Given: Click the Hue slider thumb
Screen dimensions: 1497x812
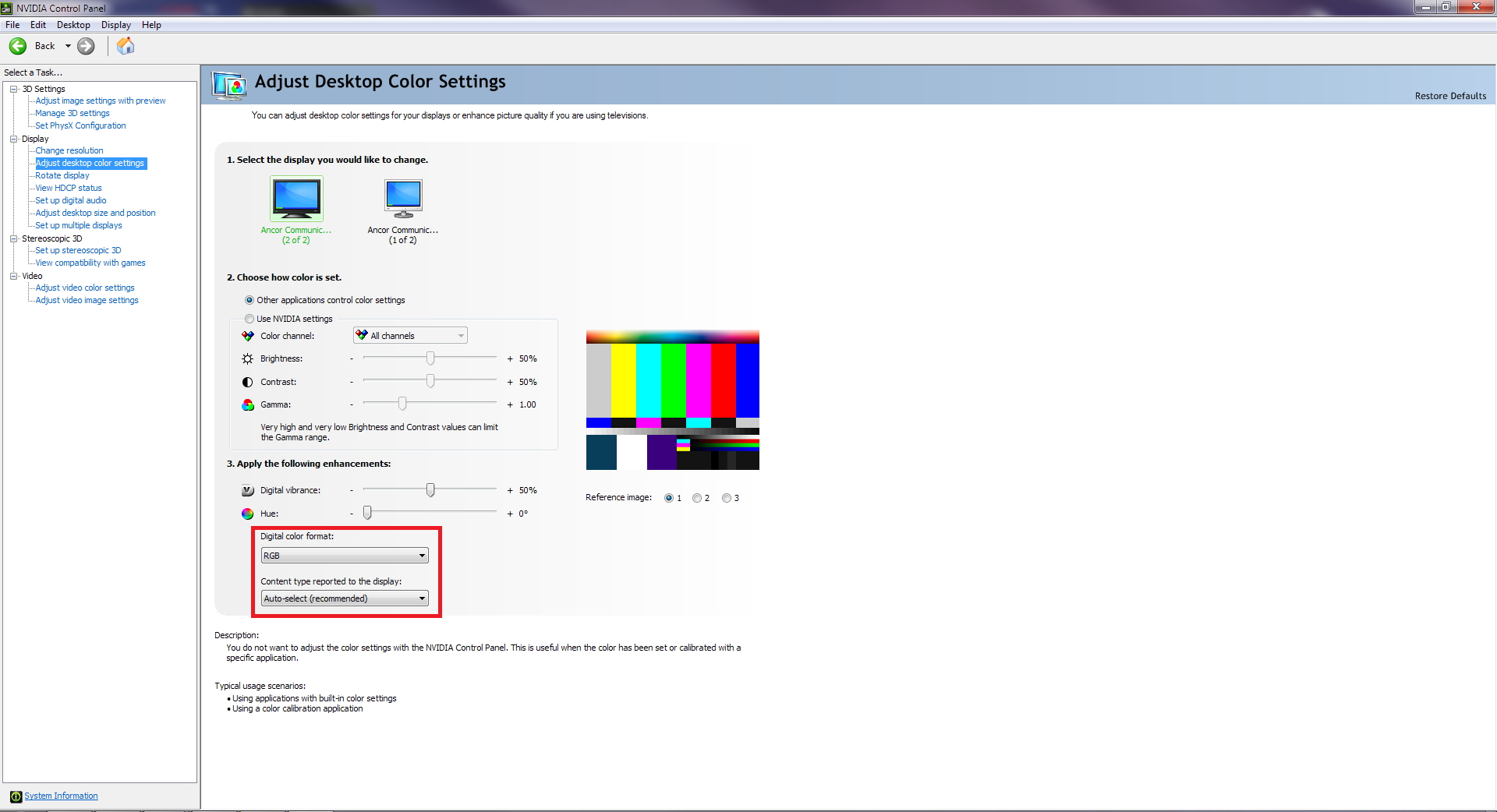Looking at the screenshot, I should pyautogui.click(x=367, y=513).
